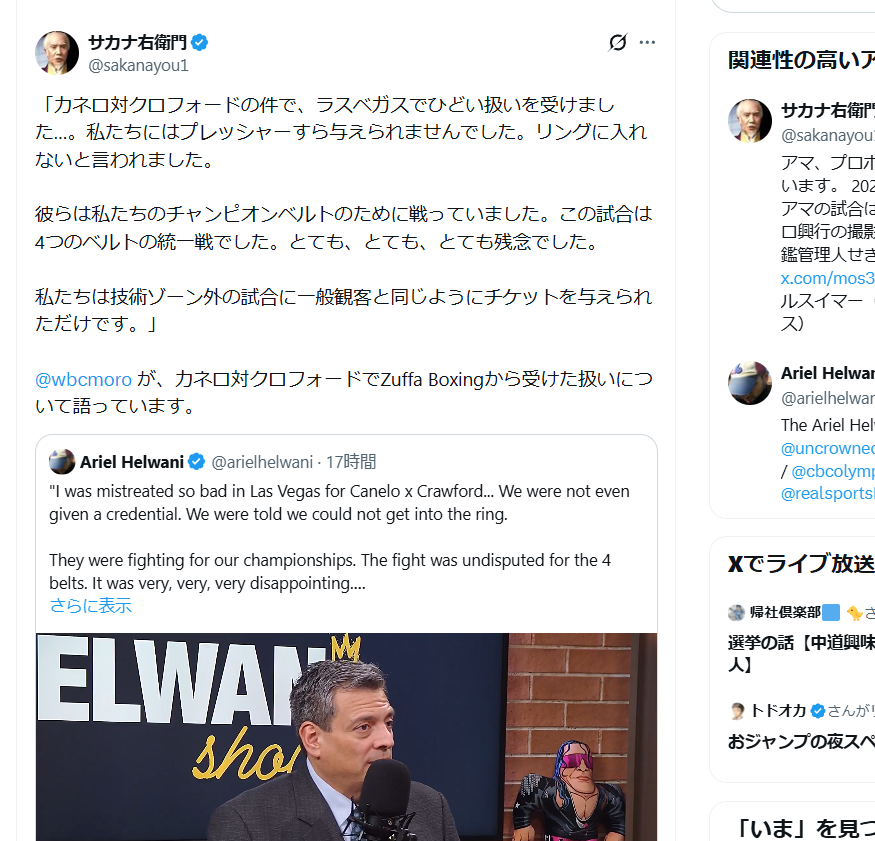The width and height of the screenshot is (875, 841).
Task: Open the three-dot more options menu
Action: click(x=647, y=42)
